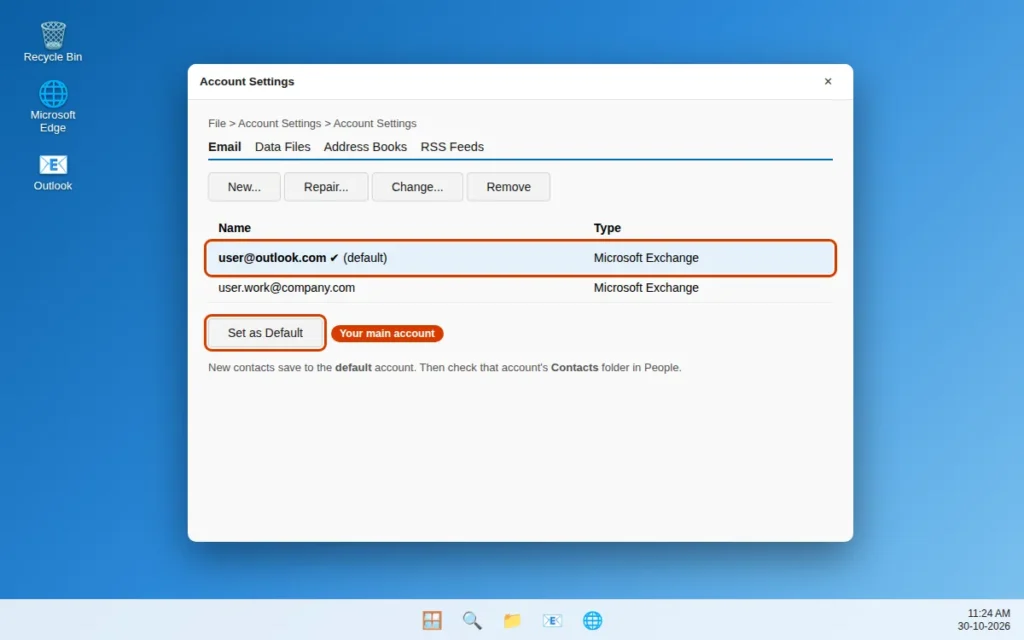The width and height of the screenshot is (1024, 640).
Task: Open the Address Books tab
Action: (365, 147)
